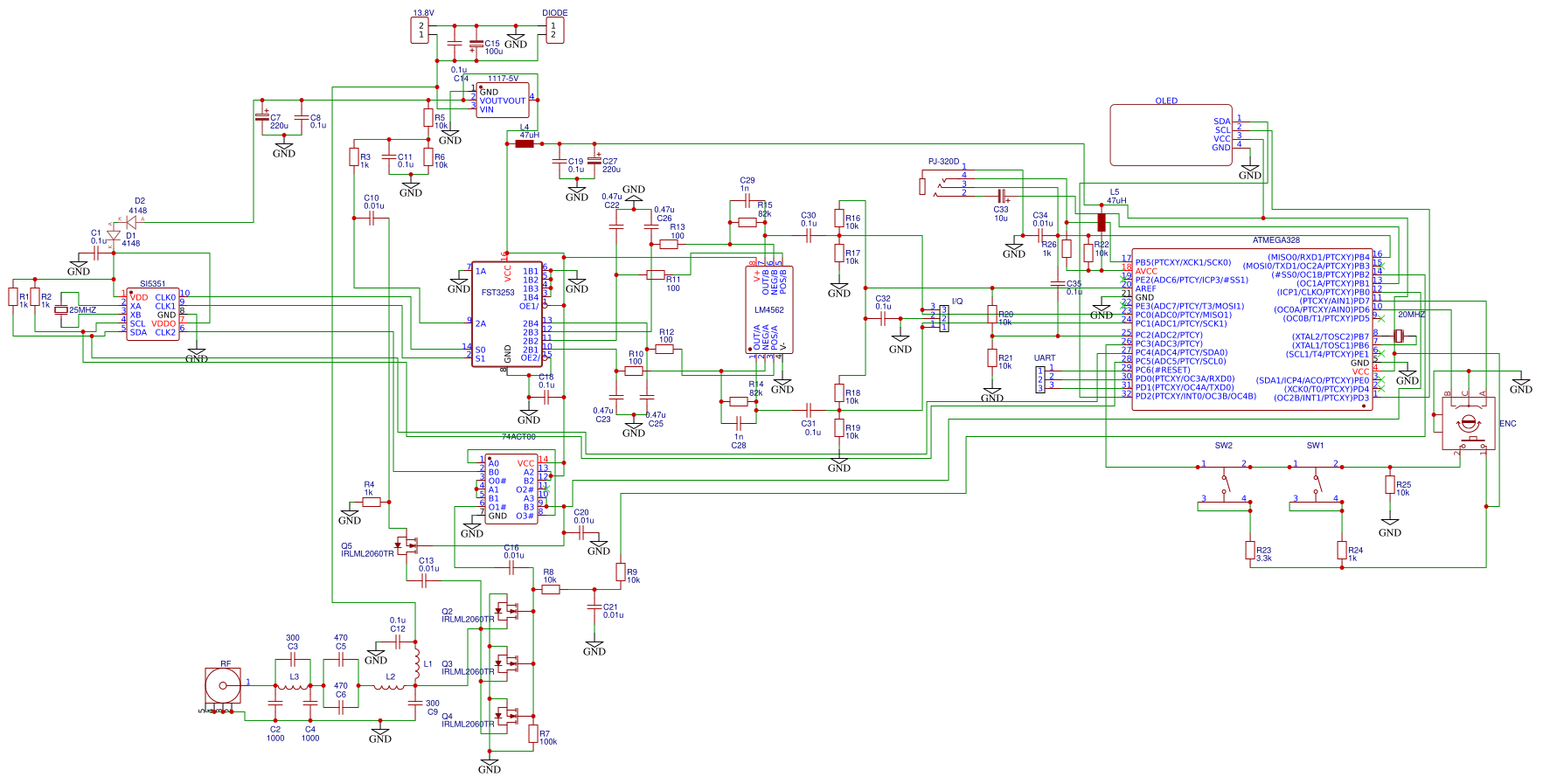
Task: Click the LM4562 op-amp symbol
Action: (769, 309)
